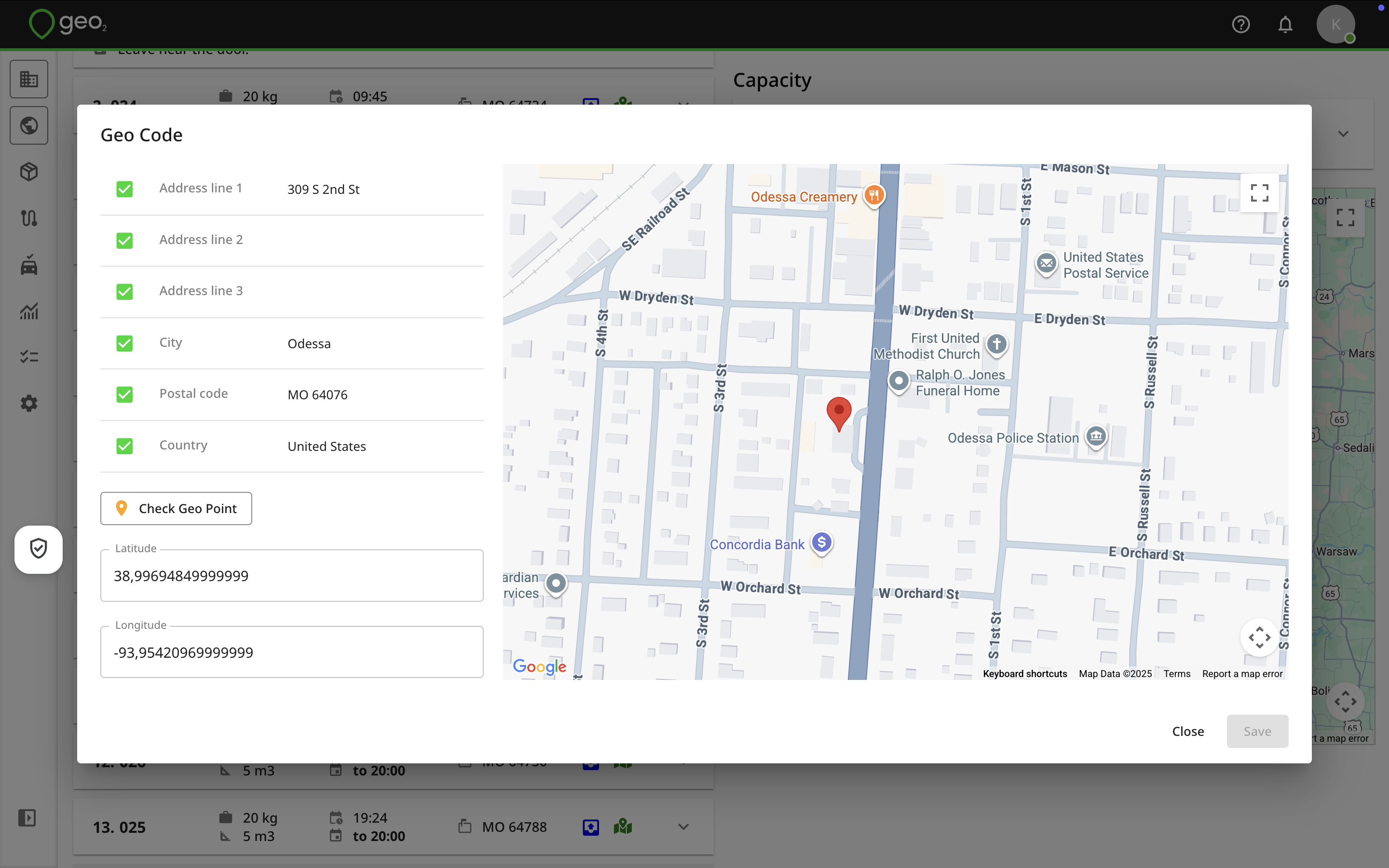1389x868 pixels.
Task: Click the disabled Save button
Action: click(1257, 732)
